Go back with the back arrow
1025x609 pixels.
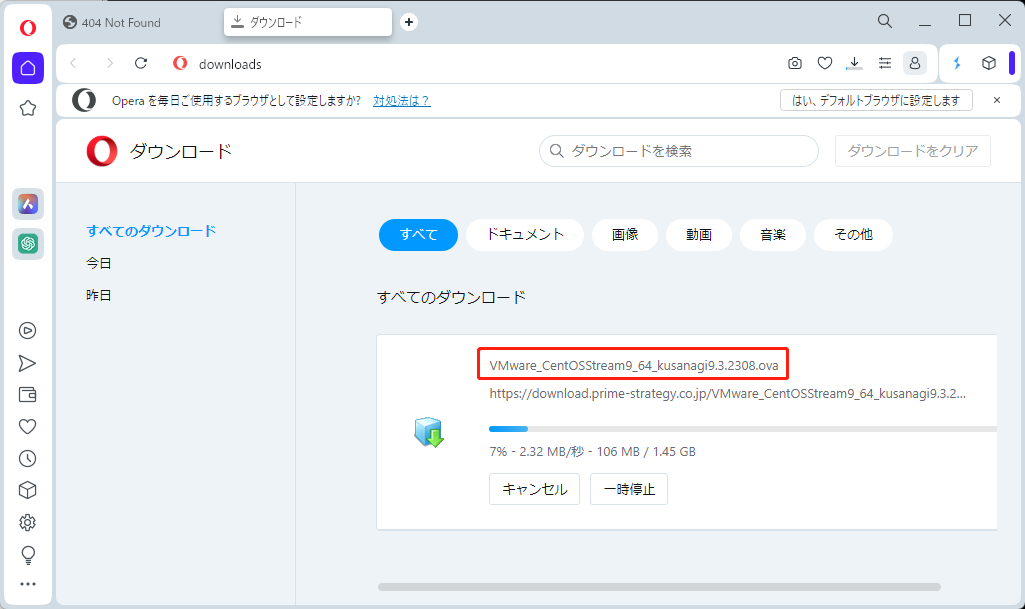click(73, 63)
